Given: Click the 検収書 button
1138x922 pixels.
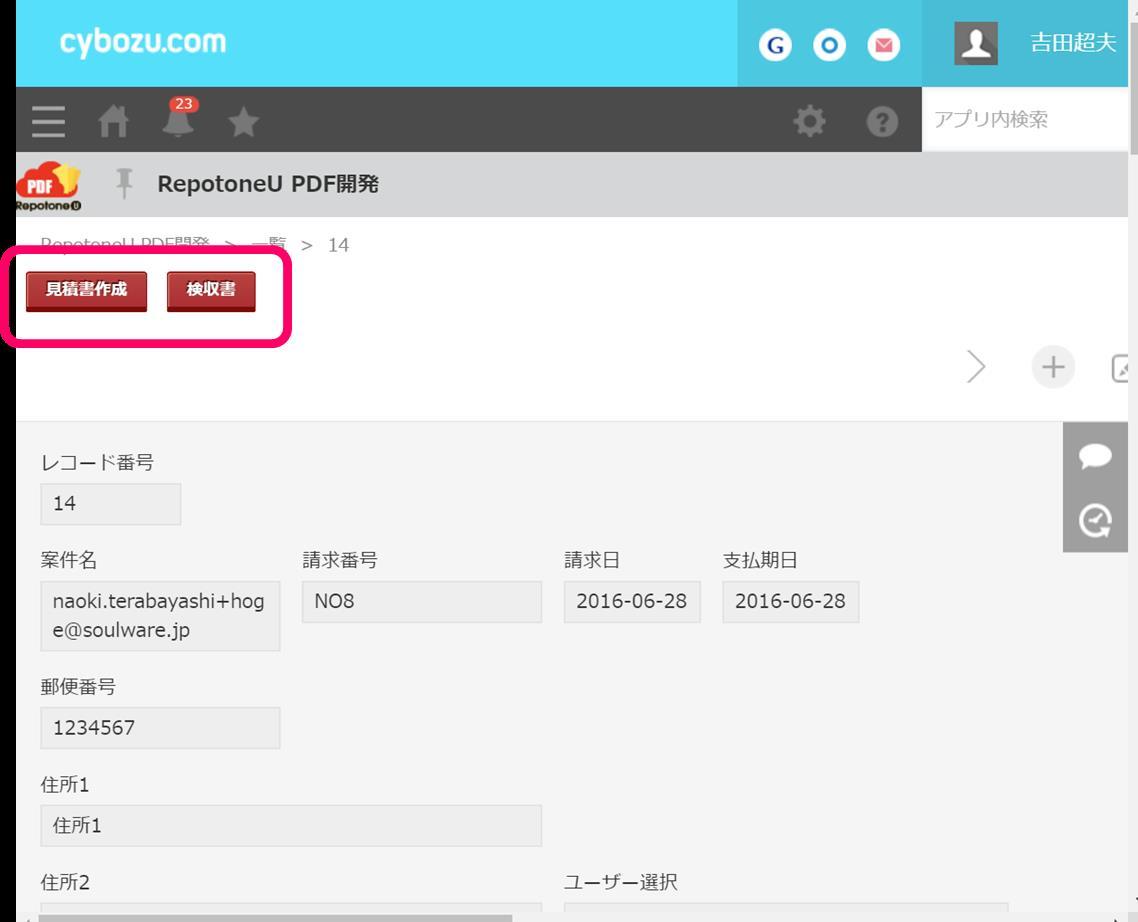Looking at the screenshot, I should pos(211,291).
